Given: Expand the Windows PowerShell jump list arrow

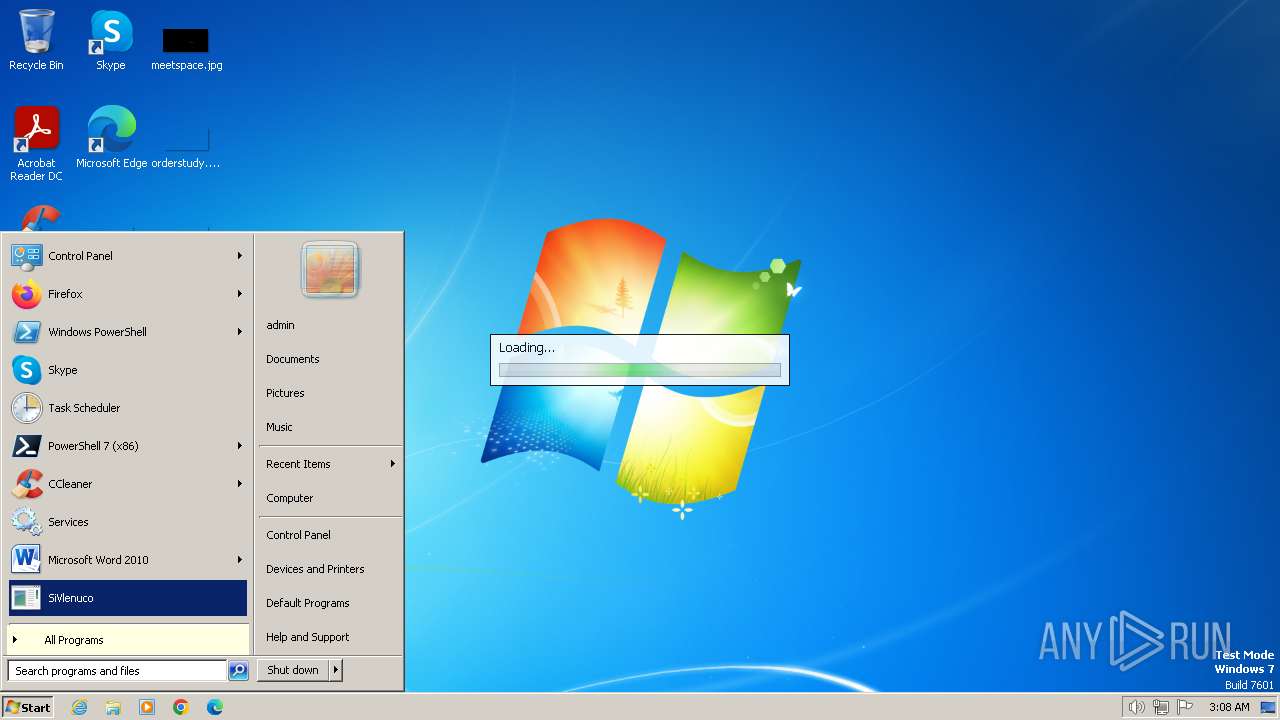Looking at the screenshot, I should [x=240, y=332].
